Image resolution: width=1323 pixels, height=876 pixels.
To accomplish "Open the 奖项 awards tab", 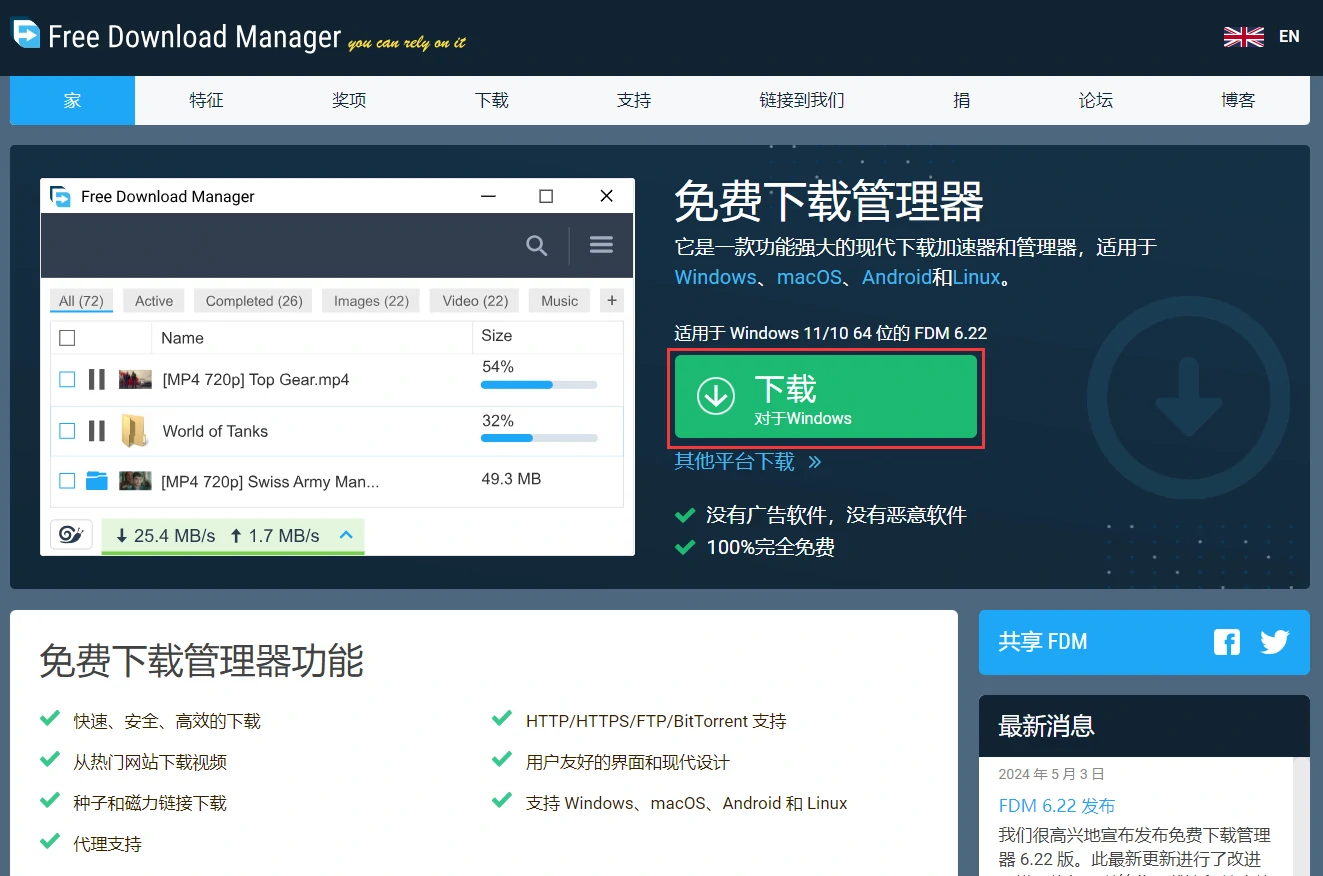I will (349, 100).
